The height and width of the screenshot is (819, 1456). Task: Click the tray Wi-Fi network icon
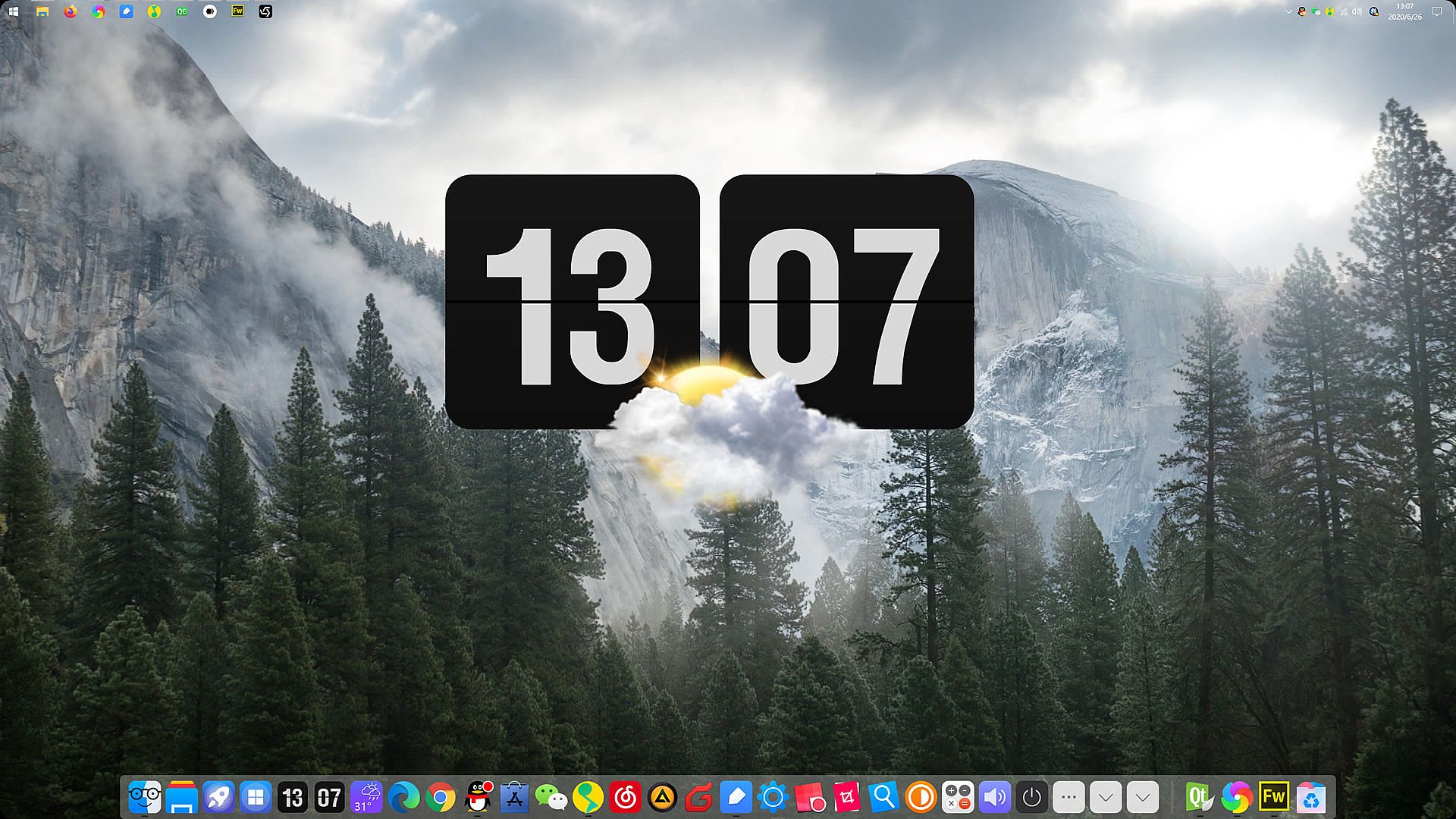coord(1344,11)
